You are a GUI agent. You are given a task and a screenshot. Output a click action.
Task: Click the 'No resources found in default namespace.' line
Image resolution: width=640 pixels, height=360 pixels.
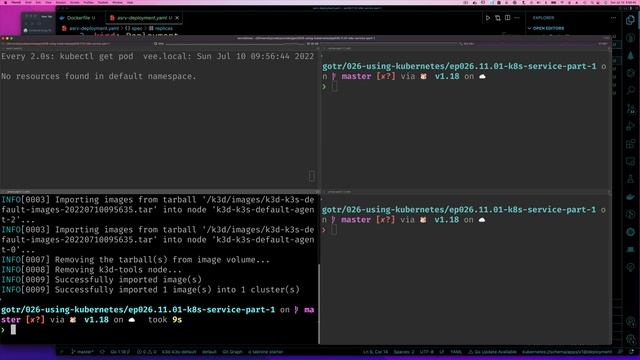pyautogui.click(x=98, y=76)
